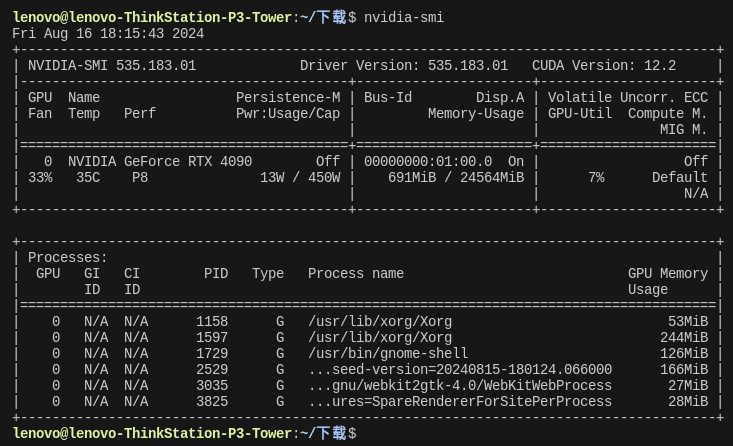The height and width of the screenshot is (446, 733).
Task: Select /usr/lib/xorg/Xorg for PID 1597
Action: point(380,338)
